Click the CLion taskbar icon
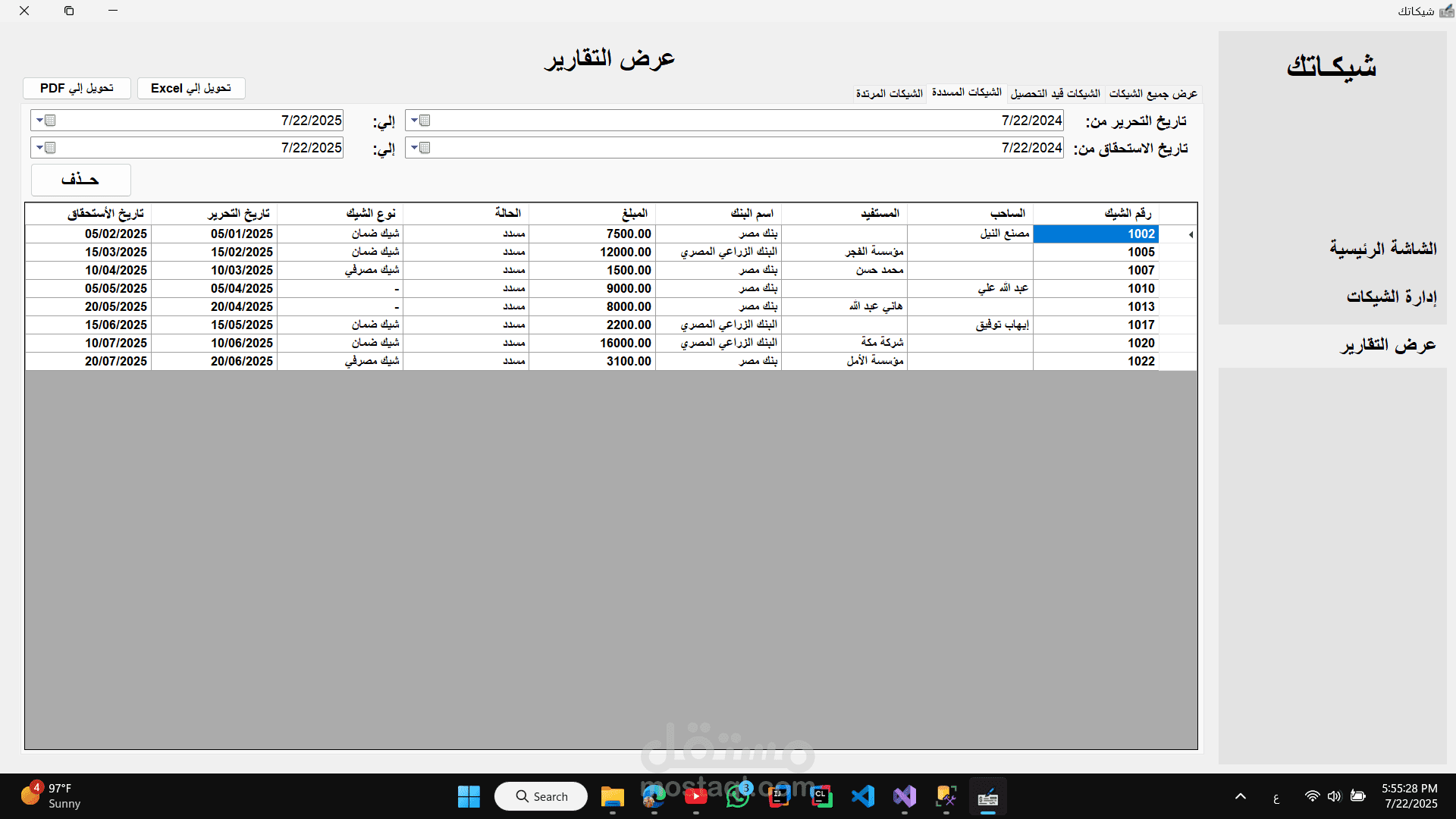This screenshot has width=1456, height=819. click(x=821, y=796)
